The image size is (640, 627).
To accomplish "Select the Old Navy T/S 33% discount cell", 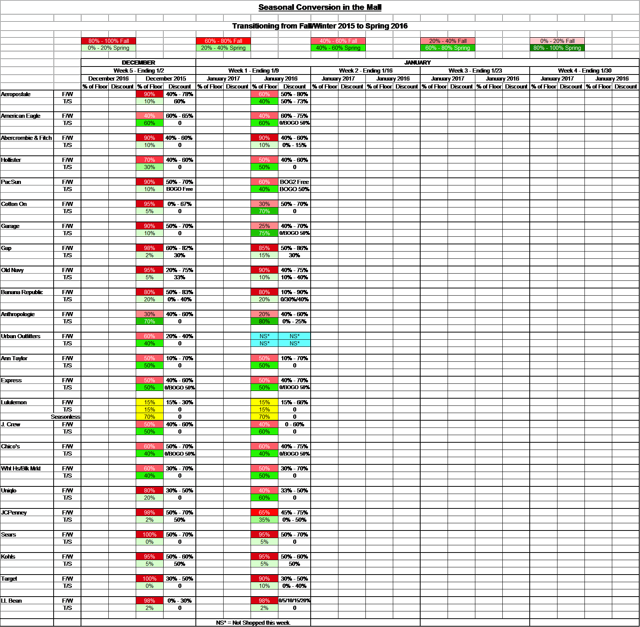I will (x=180, y=278).
